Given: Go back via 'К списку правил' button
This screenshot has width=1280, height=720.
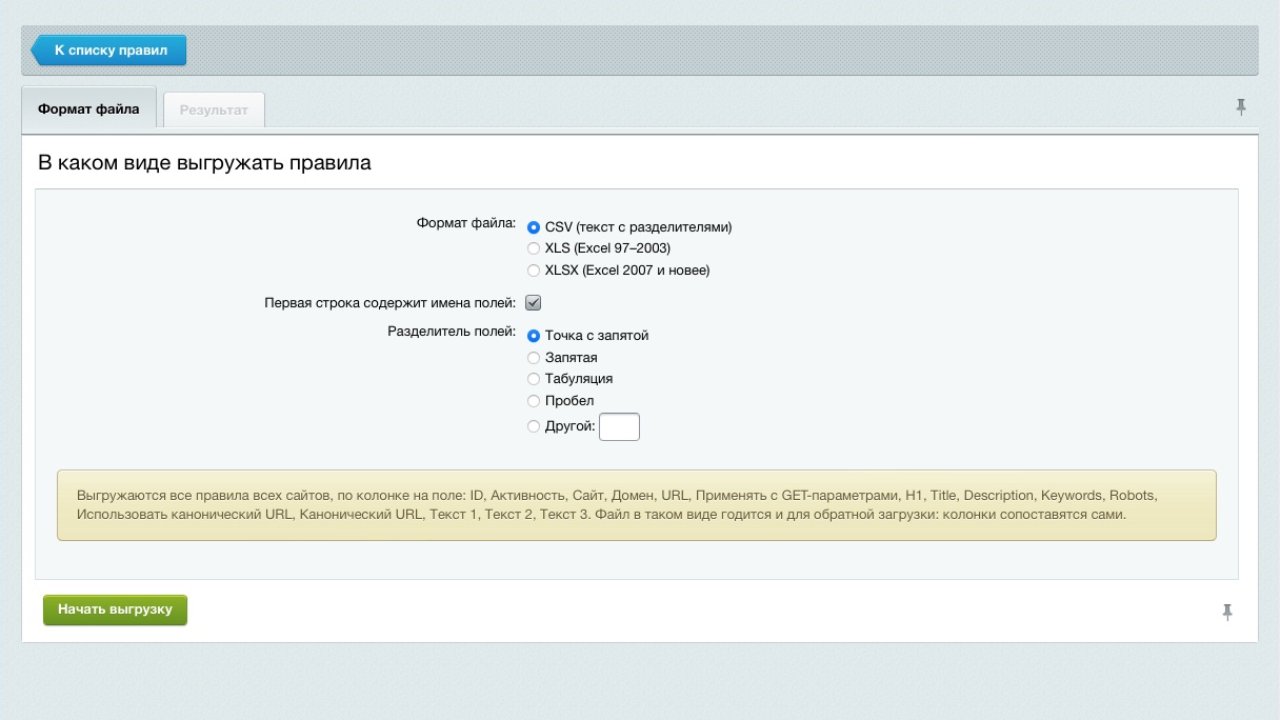Looking at the screenshot, I should coord(109,50).
